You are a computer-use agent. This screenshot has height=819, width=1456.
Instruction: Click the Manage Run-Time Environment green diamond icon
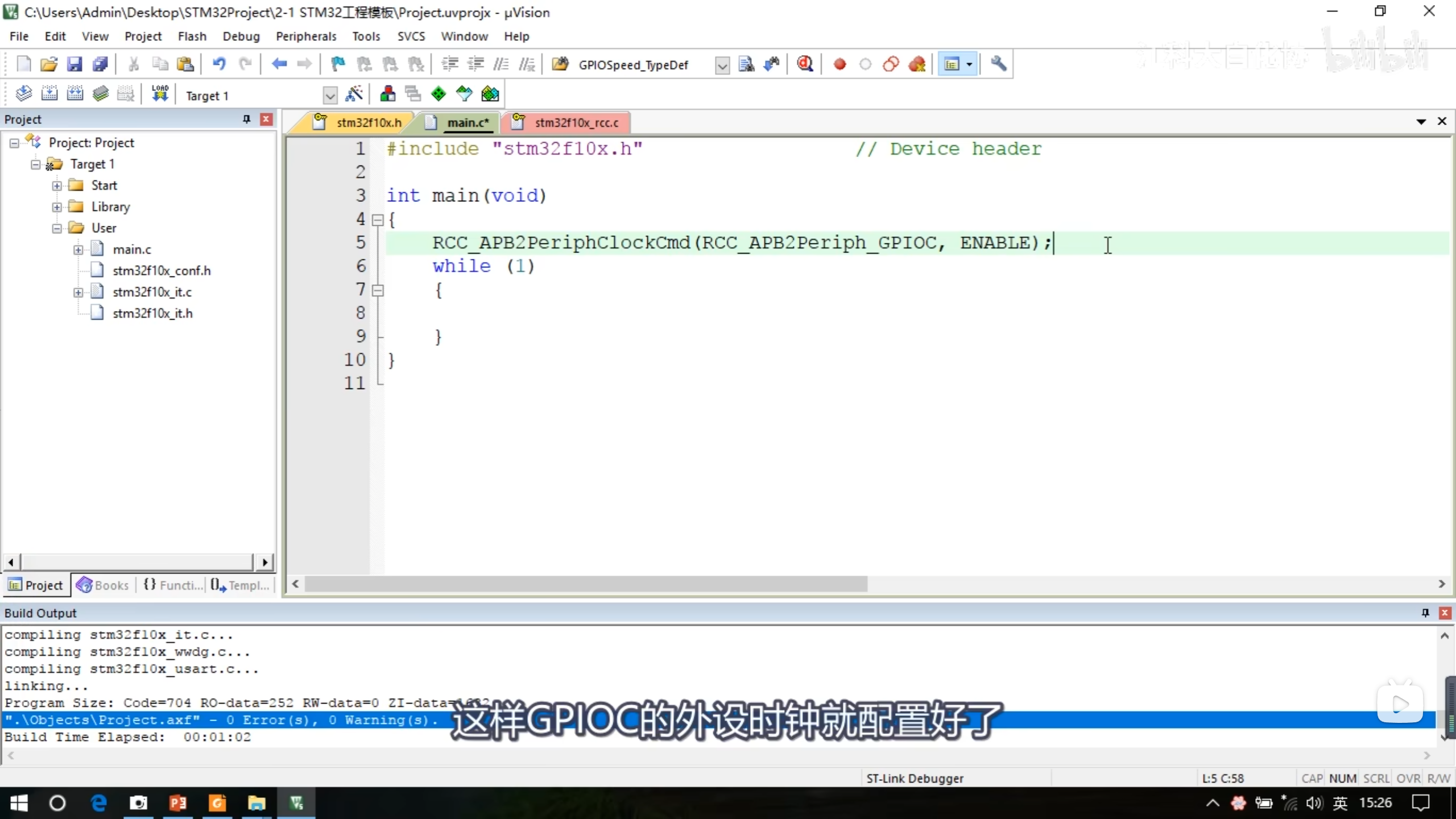(x=439, y=94)
